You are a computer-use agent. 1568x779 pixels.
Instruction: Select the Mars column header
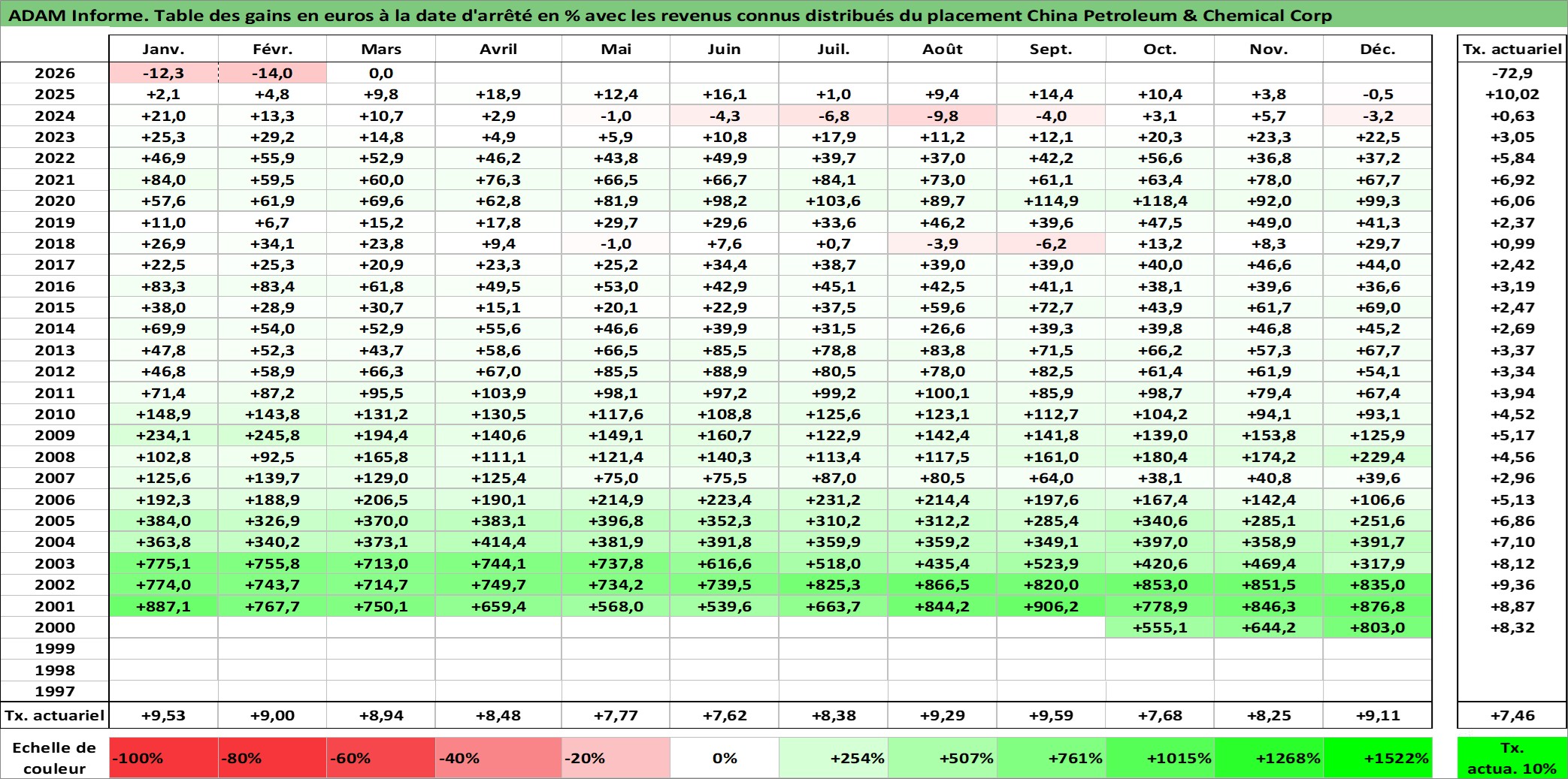(381, 49)
